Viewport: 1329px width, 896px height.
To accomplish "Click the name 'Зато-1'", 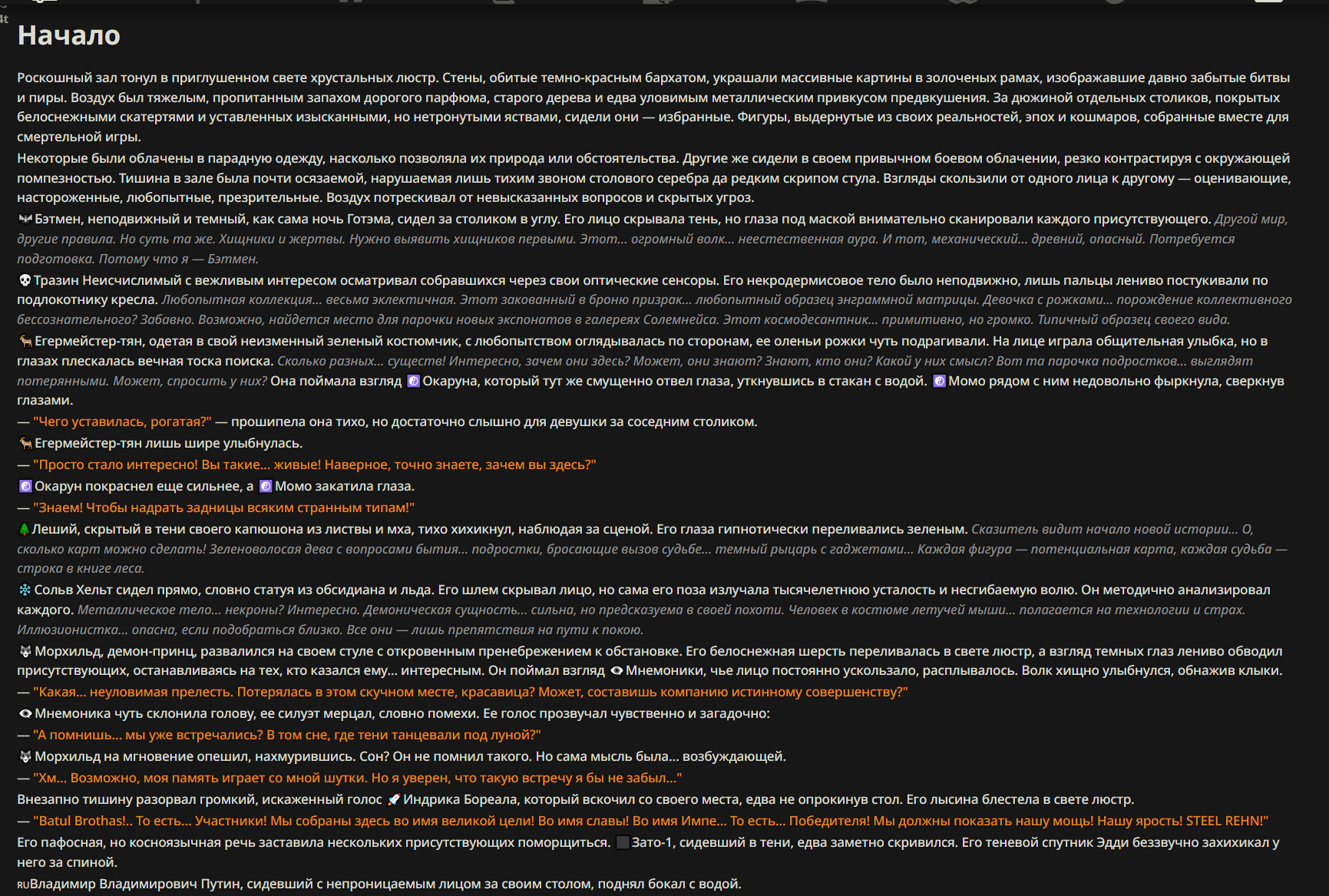I will click(653, 842).
